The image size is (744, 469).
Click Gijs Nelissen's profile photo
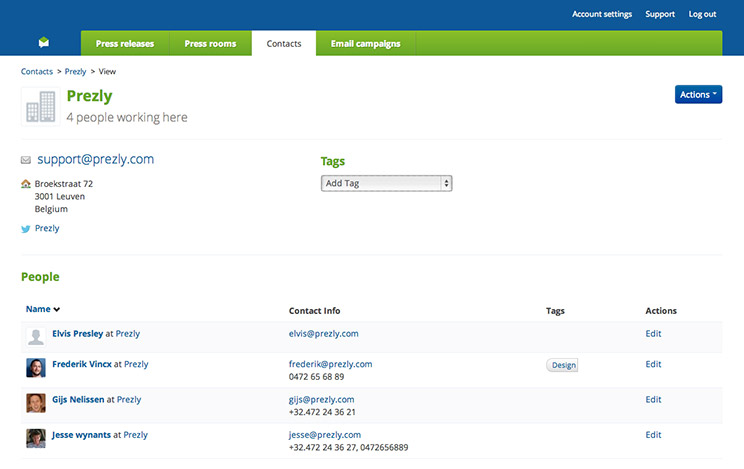36,403
